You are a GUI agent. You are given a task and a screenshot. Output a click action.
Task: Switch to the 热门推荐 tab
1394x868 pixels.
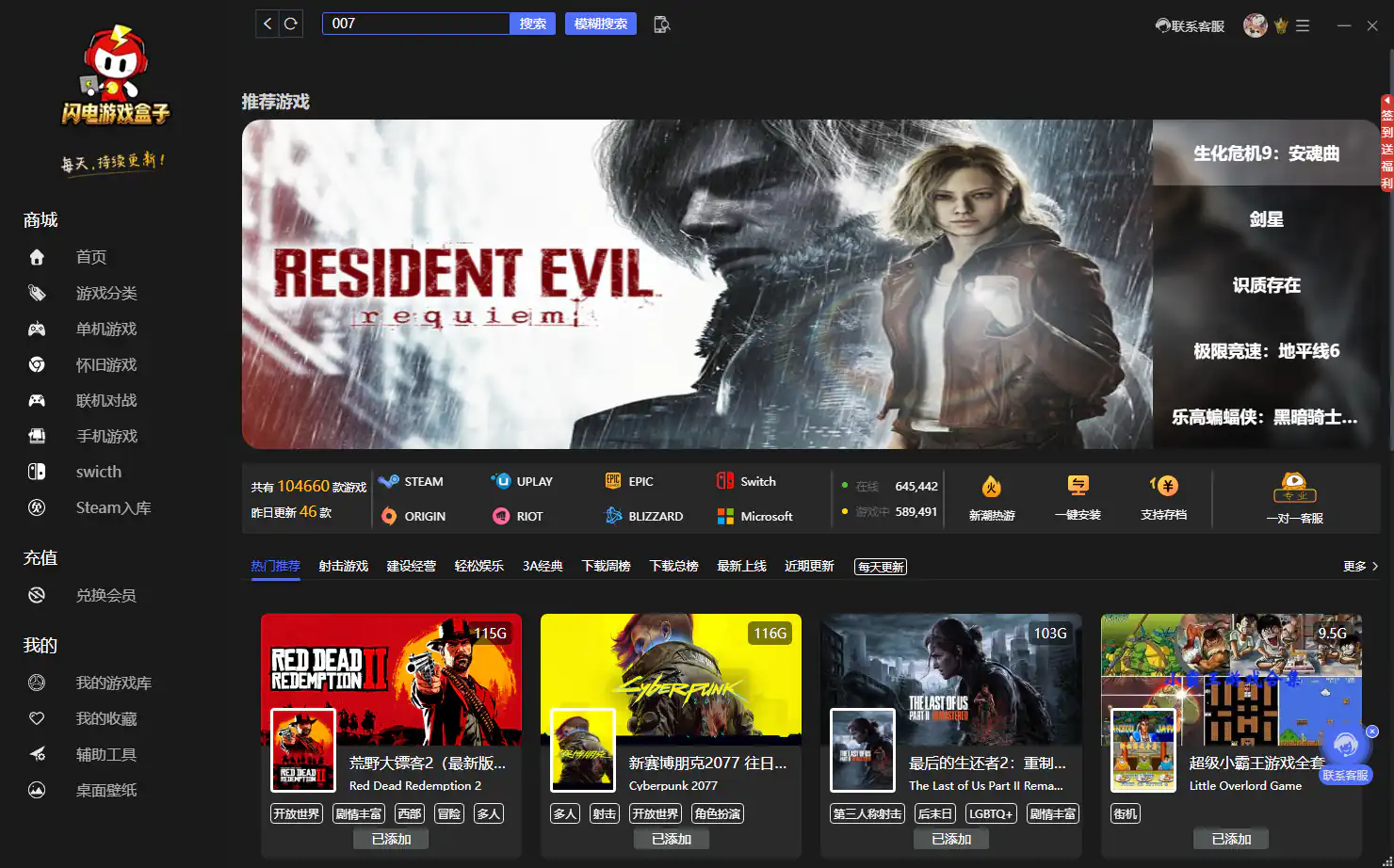coord(275,566)
